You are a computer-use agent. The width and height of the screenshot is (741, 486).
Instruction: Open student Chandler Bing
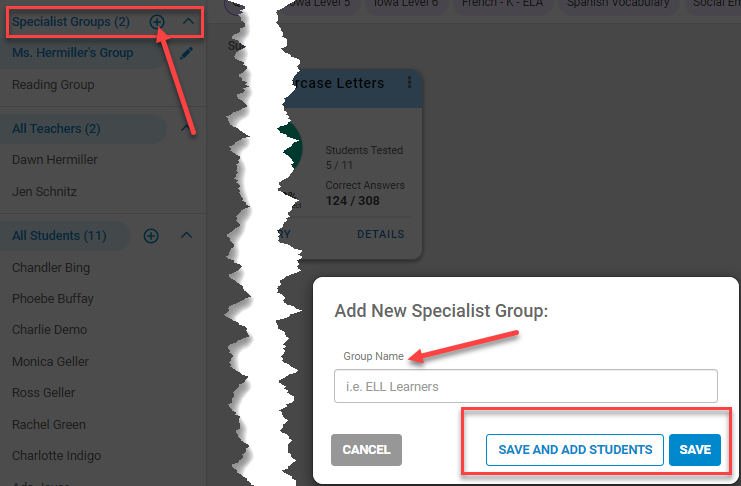51,268
